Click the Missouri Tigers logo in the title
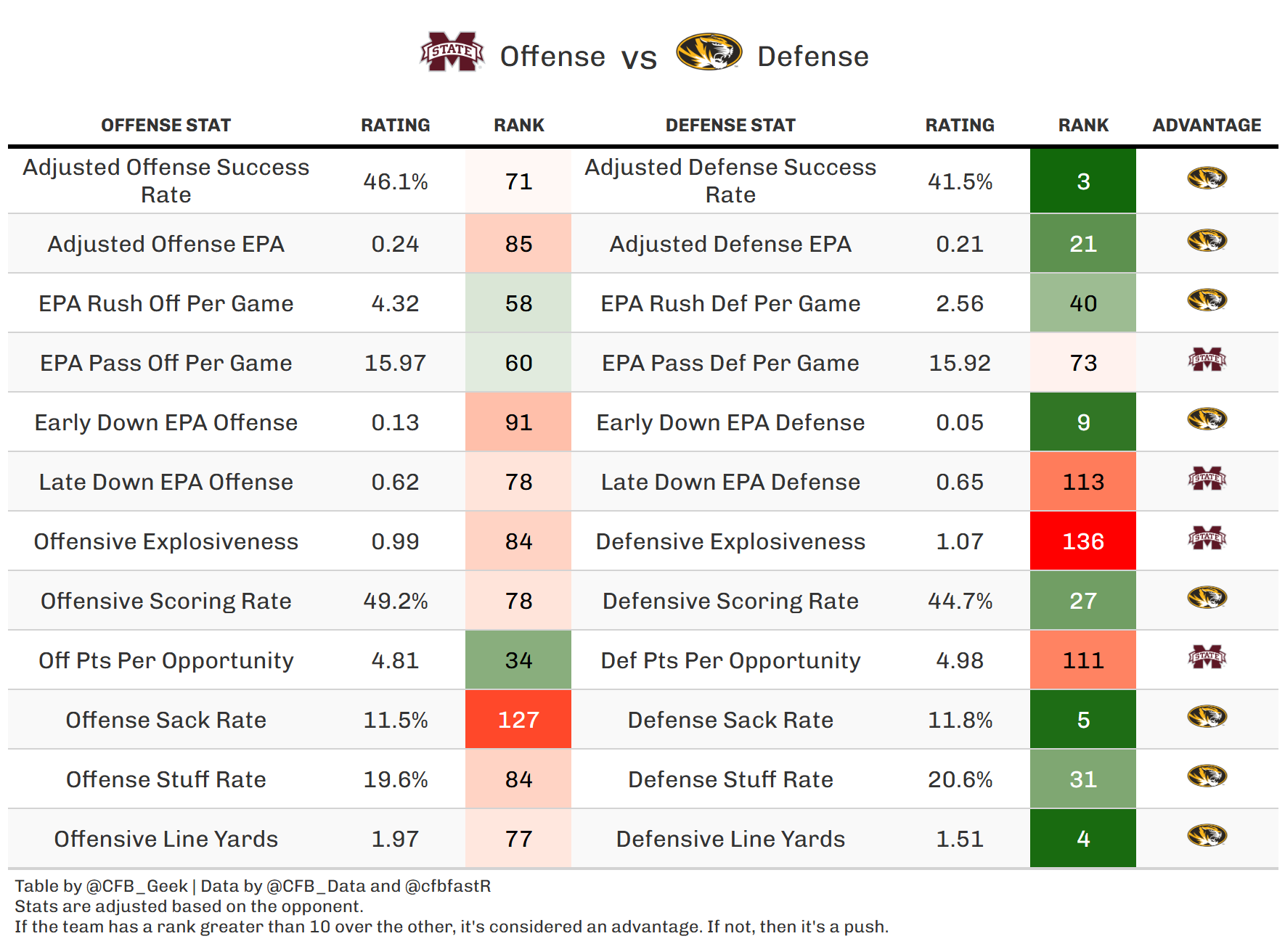 click(x=709, y=52)
